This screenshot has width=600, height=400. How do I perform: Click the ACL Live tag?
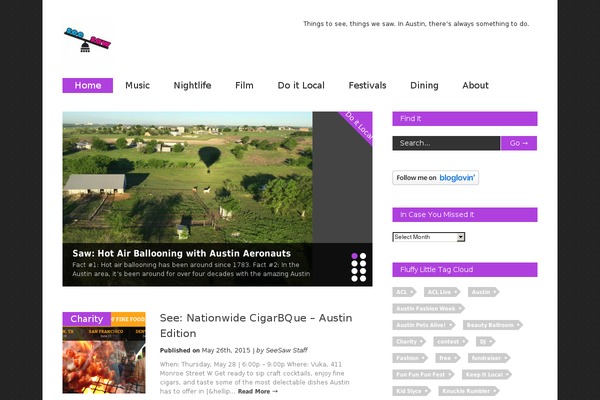pyautogui.click(x=442, y=292)
